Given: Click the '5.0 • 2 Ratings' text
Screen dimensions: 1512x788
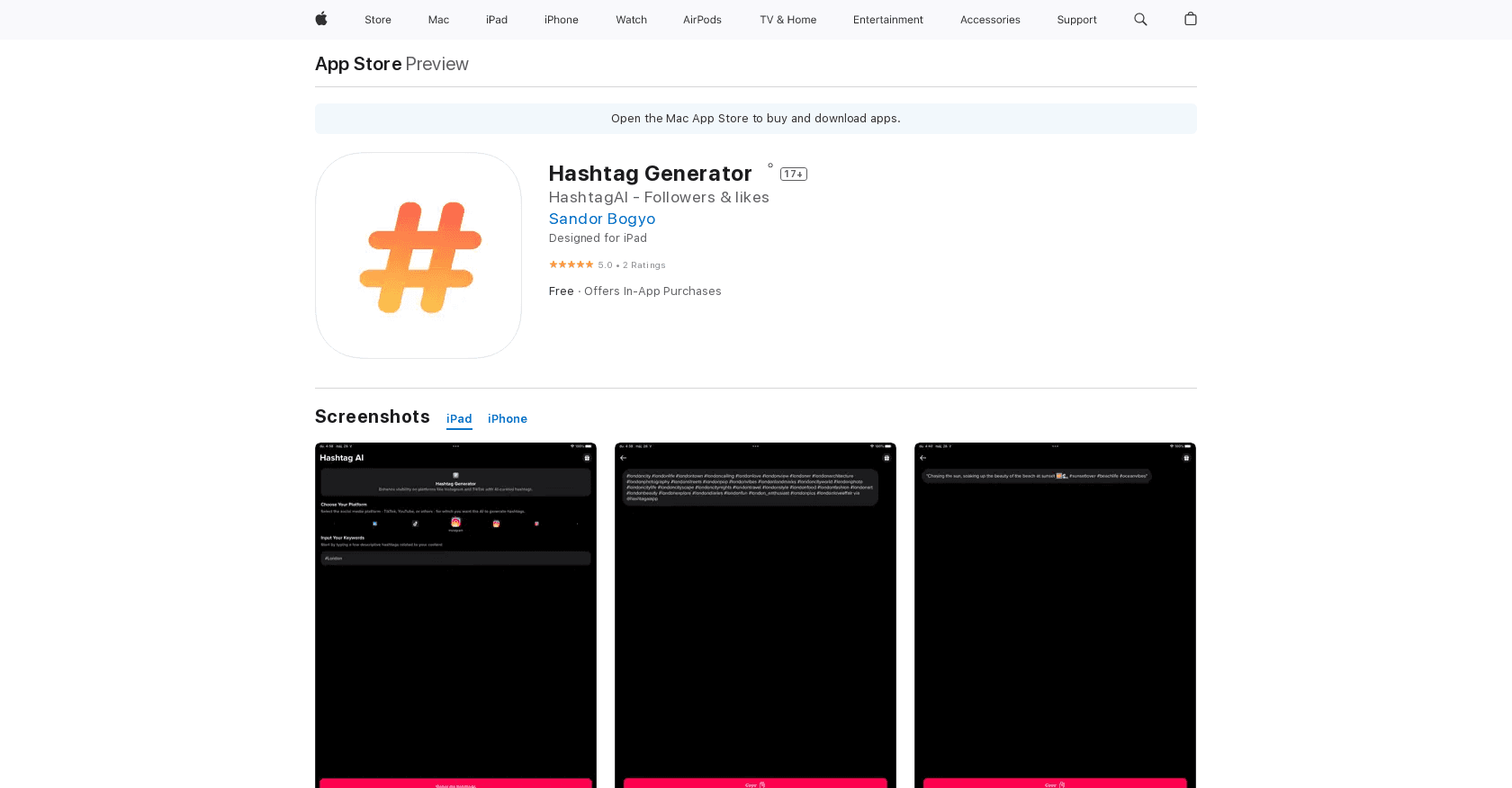Looking at the screenshot, I should (x=632, y=265).
